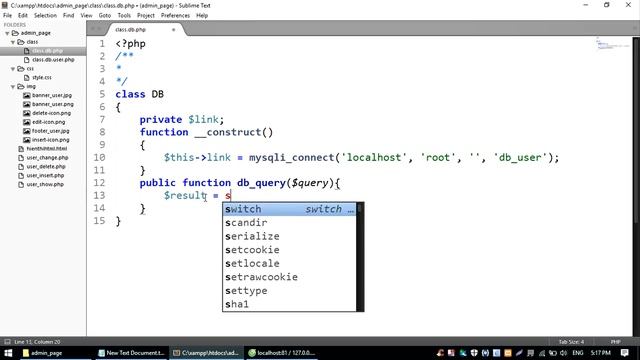The width and height of the screenshot is (640, 360).
Task: Click the volume tray icon
Action: coord(563,353)
